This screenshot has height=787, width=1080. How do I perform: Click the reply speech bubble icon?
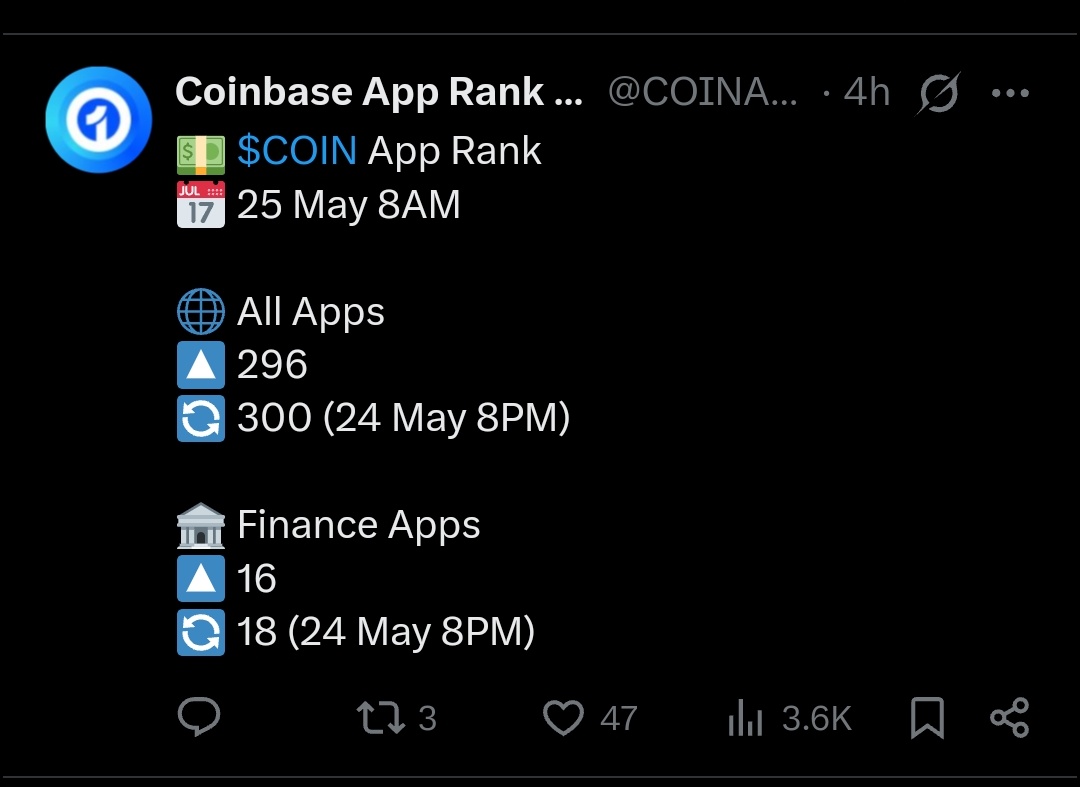pos(199,717)
